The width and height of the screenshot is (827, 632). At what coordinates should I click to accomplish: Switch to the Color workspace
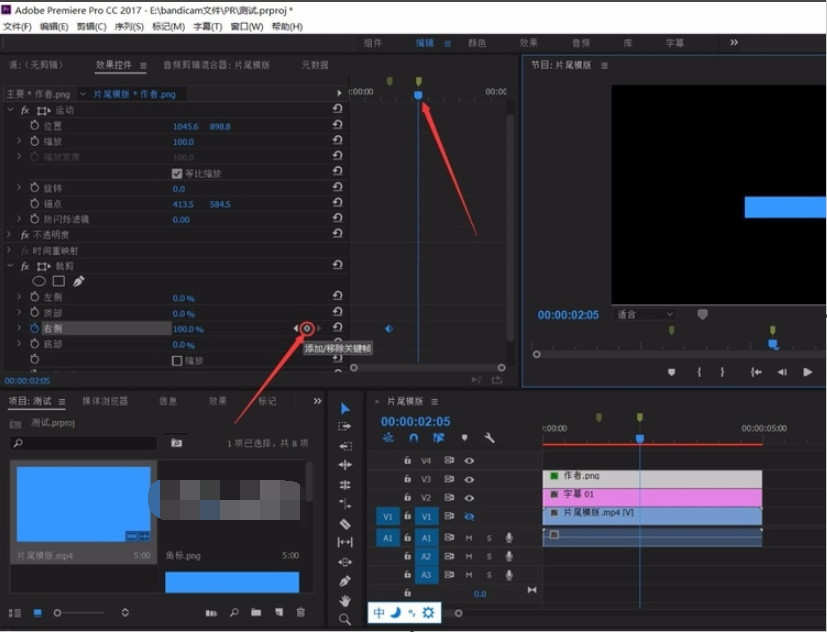tap(477, 43)
